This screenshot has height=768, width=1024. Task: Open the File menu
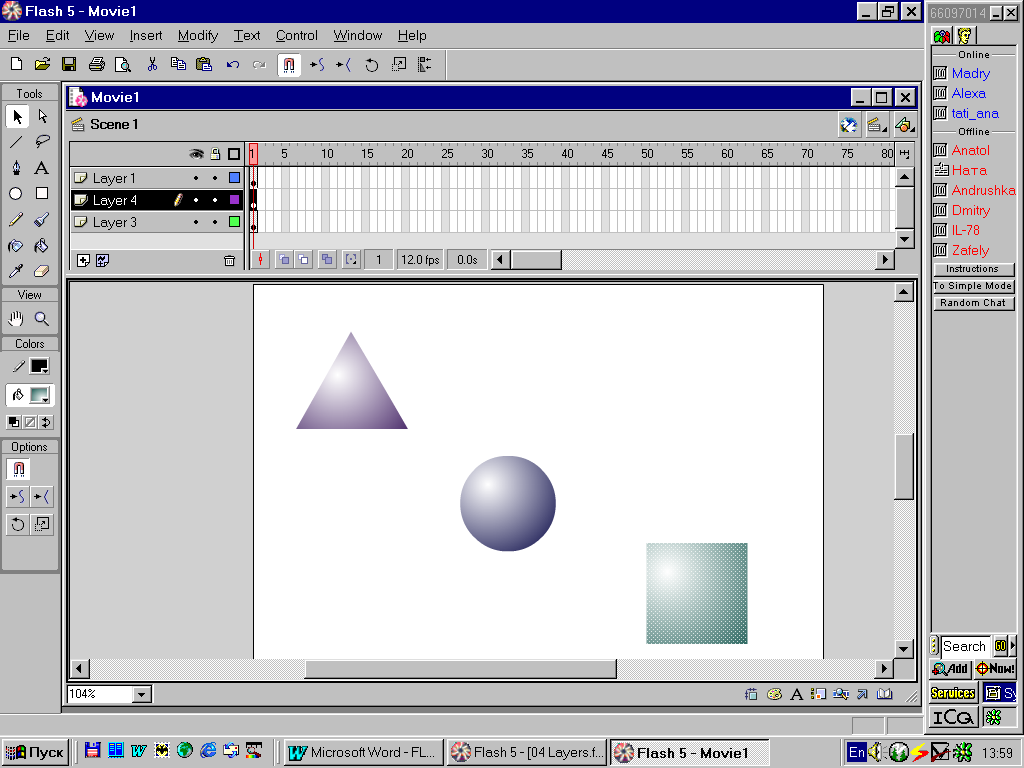coord(18,35)
